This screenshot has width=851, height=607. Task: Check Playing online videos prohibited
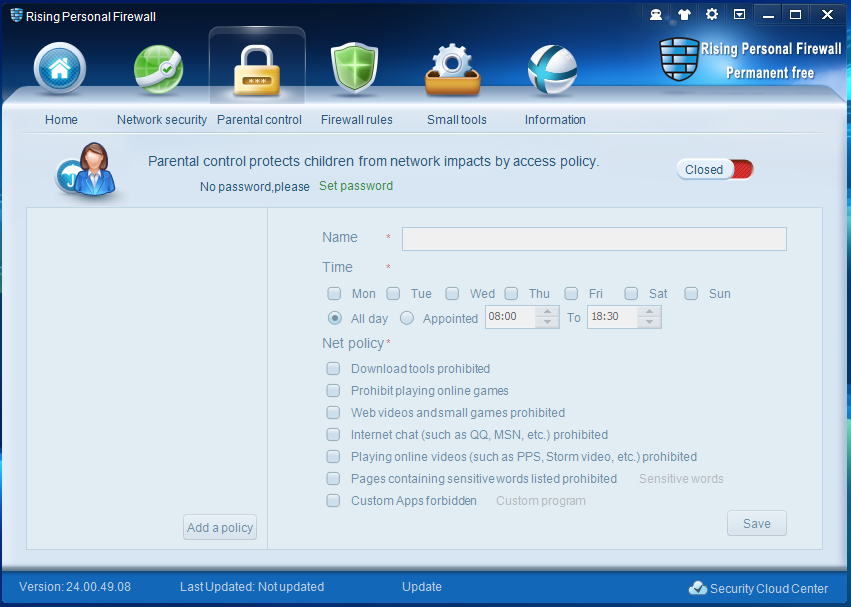[x=333, y=457]
